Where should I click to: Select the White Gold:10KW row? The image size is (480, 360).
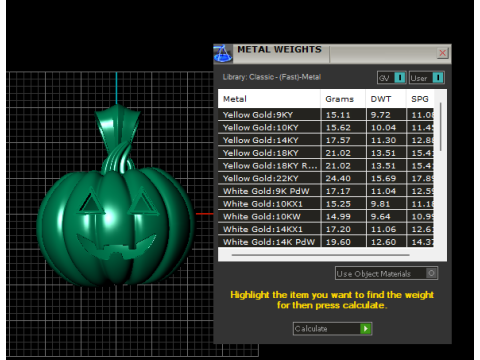(326, 216)
